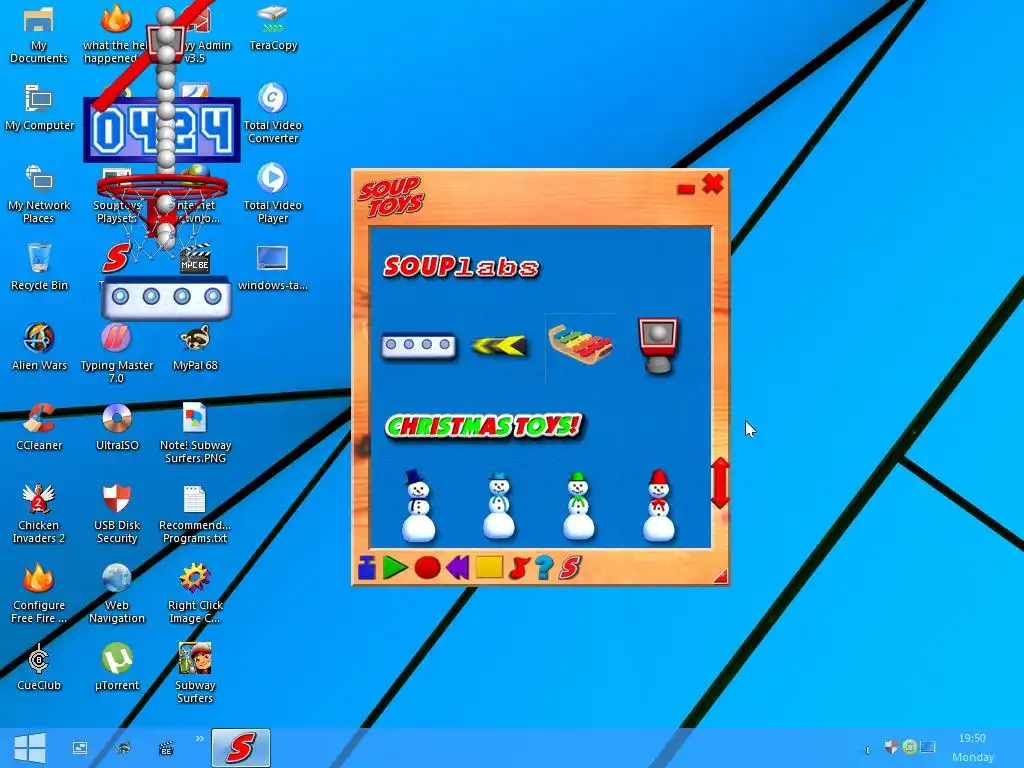Click the MPC-BE quick launch icon
The width and height of the screenshot is (1024, 768).
point(166,748)
